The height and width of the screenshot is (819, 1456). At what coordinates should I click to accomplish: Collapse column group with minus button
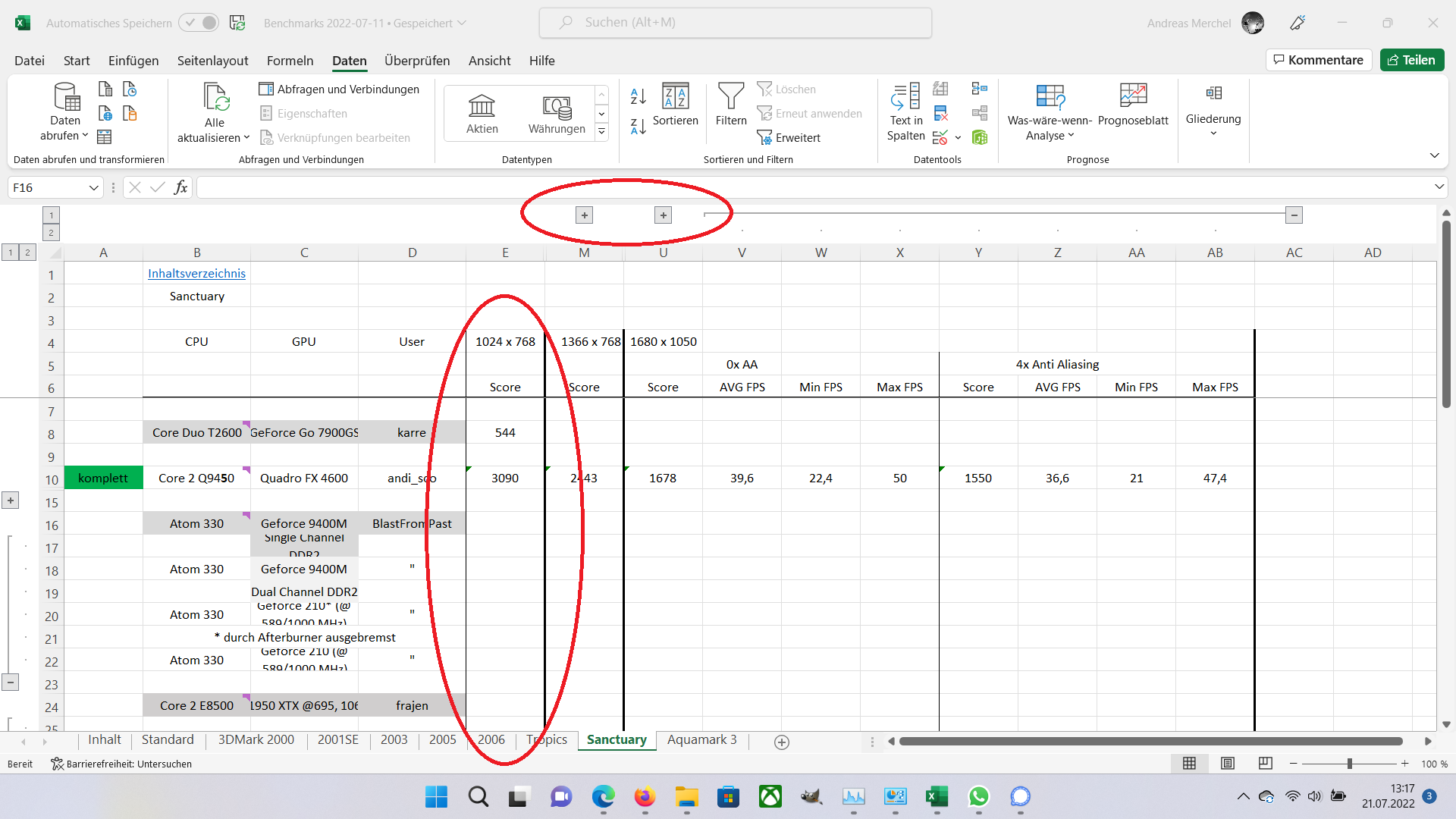(x=1294, y=215)
